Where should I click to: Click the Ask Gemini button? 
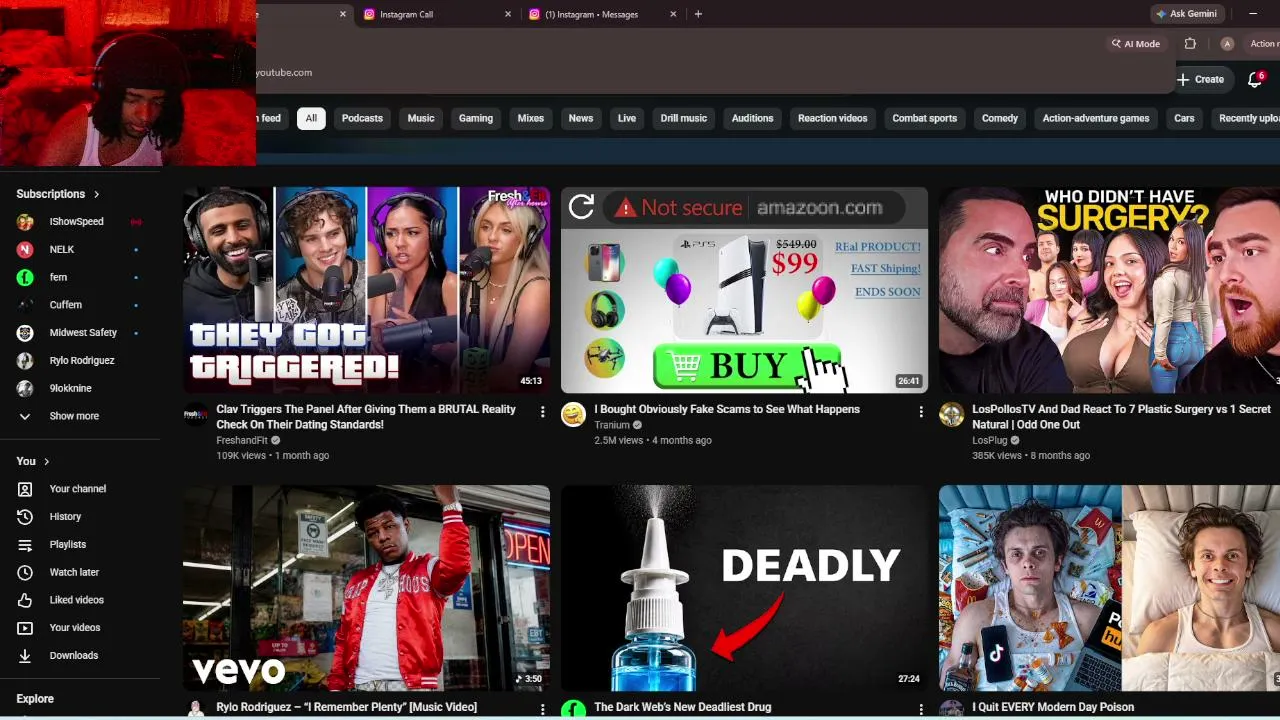(1186, 14)
